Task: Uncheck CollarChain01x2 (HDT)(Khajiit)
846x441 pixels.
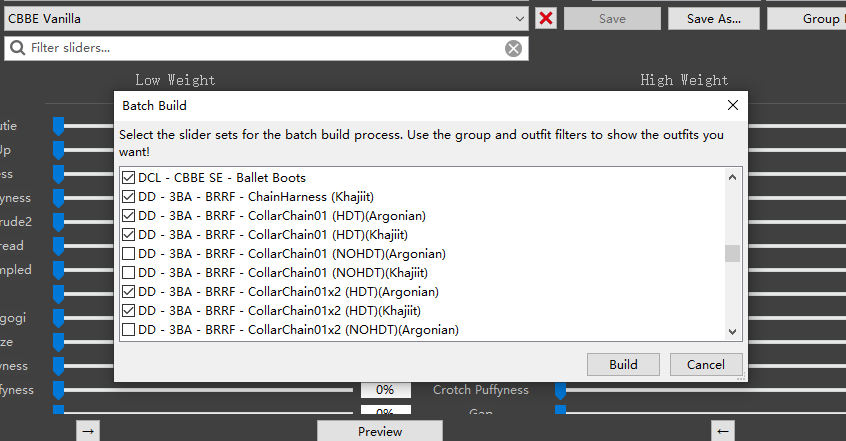Action: [128, 310]
